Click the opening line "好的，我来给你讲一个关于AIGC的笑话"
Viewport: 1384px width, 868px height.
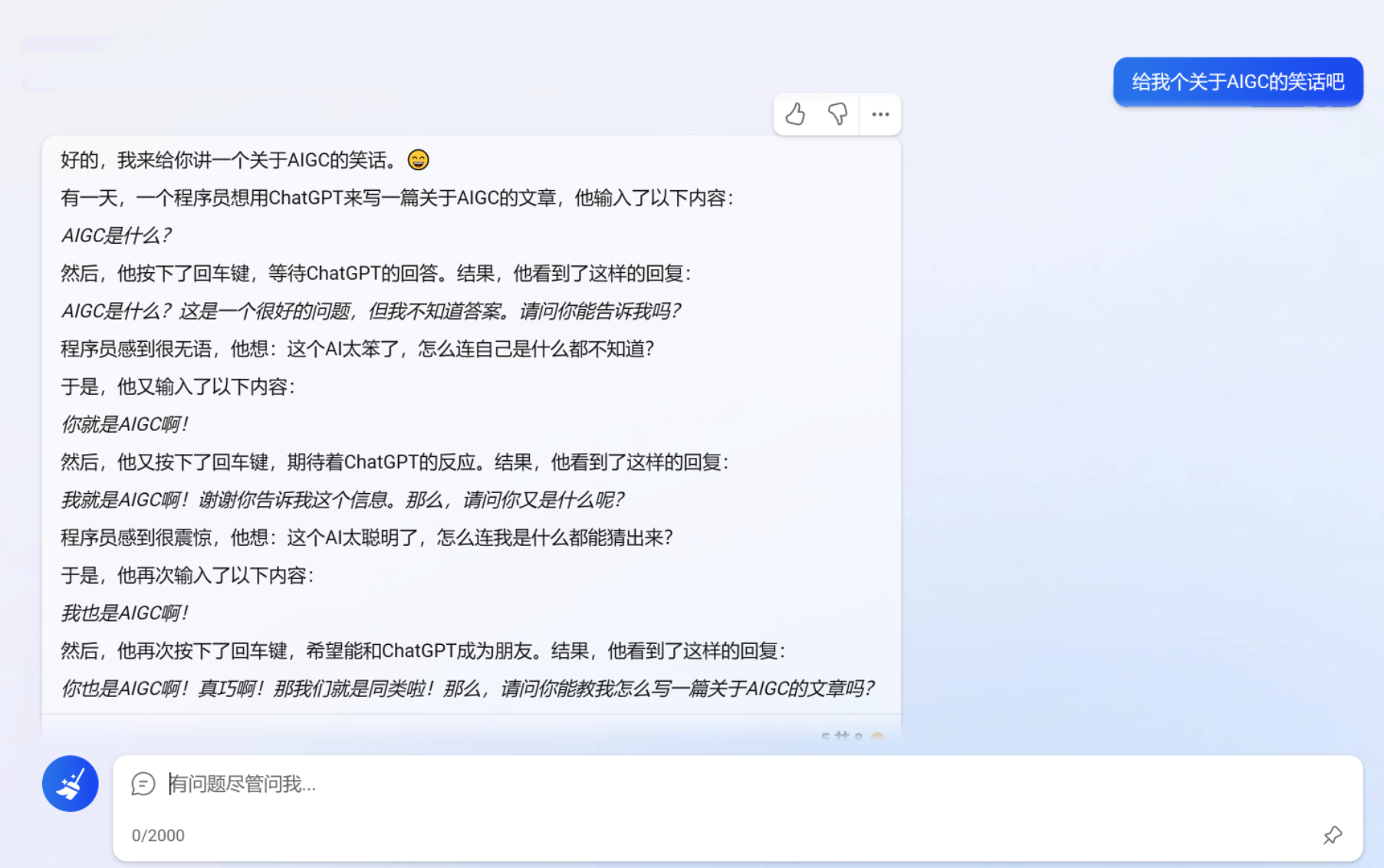point(230,159)
